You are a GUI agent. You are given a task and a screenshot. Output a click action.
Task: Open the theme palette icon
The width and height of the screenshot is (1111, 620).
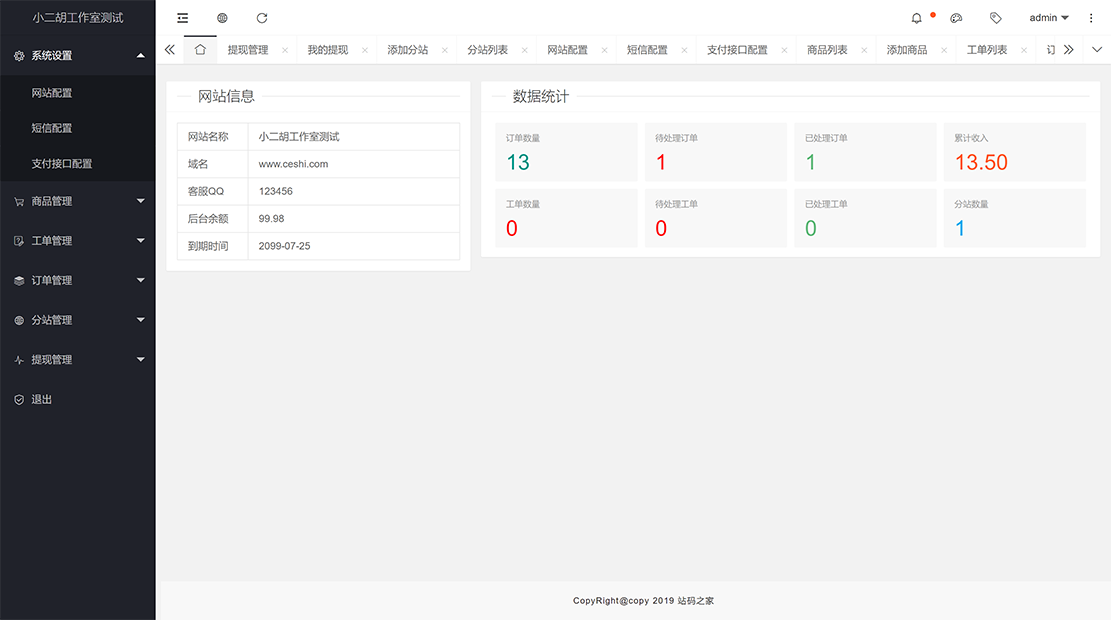(x=956, y=18)
